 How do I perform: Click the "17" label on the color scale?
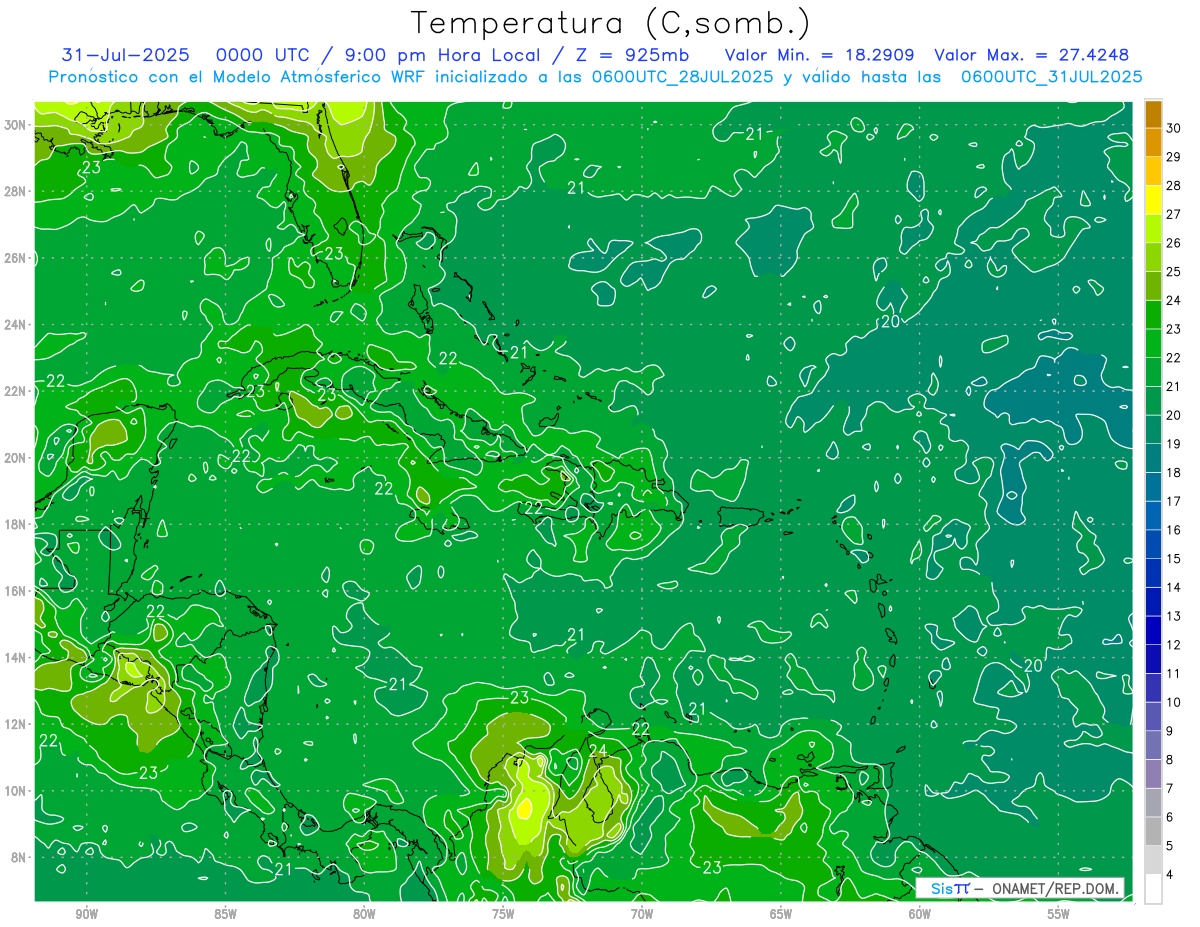[x=1173, y=501]
